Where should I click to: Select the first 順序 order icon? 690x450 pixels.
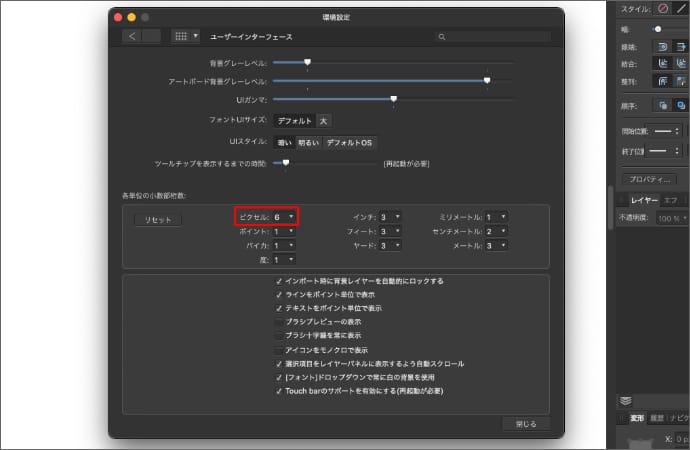click(662, 104)
